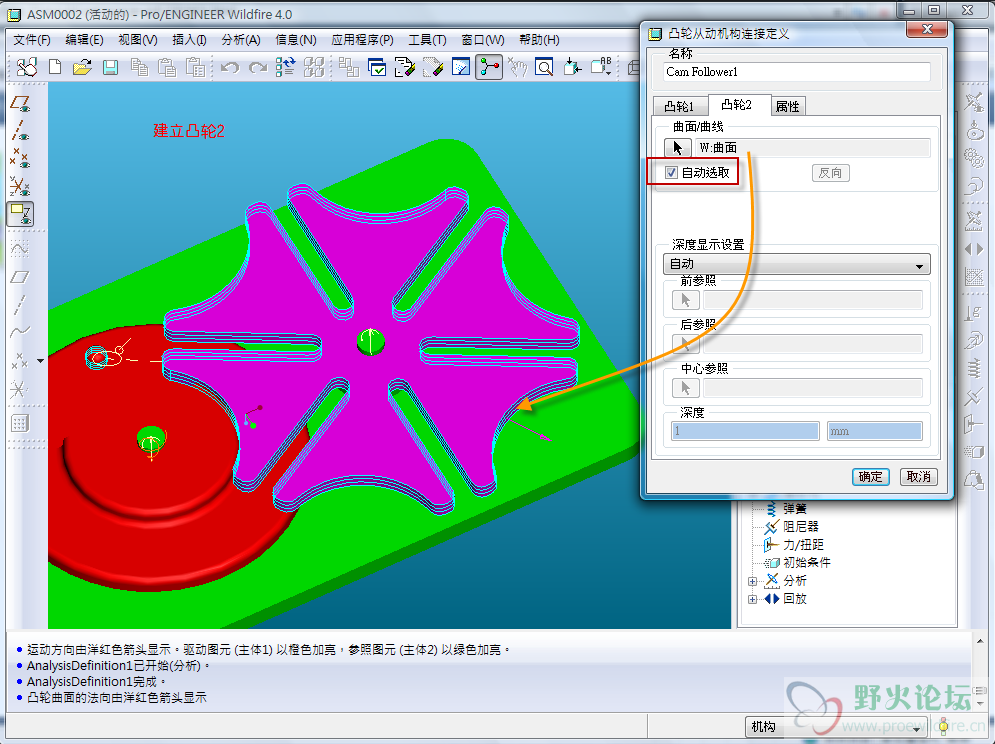Toggle datum point display
This screenshot has width=995, height=744.
click(20, 157)
